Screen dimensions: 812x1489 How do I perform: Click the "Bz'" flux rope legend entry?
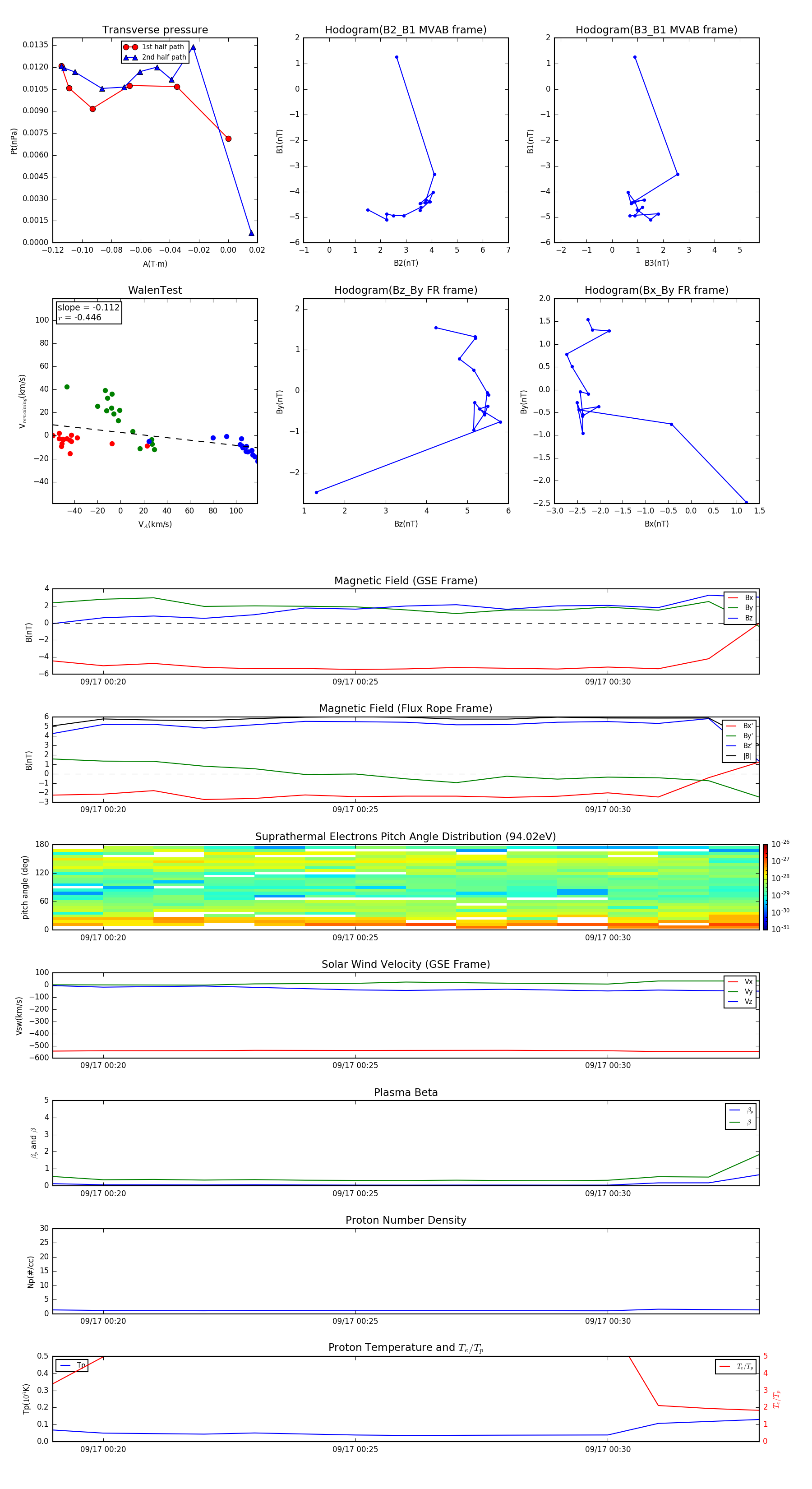coord(739,746)
